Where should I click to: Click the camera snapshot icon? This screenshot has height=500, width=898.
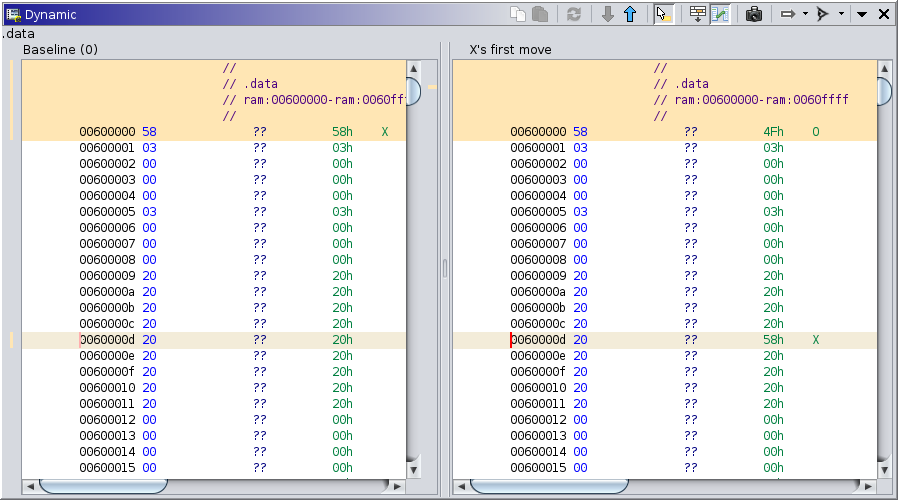click(754, 14)
